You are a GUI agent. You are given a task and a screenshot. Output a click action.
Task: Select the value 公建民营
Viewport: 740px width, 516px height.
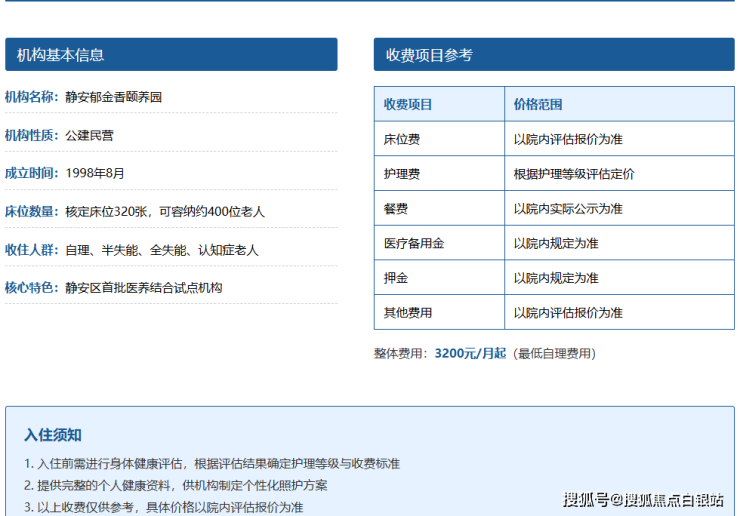89,135
